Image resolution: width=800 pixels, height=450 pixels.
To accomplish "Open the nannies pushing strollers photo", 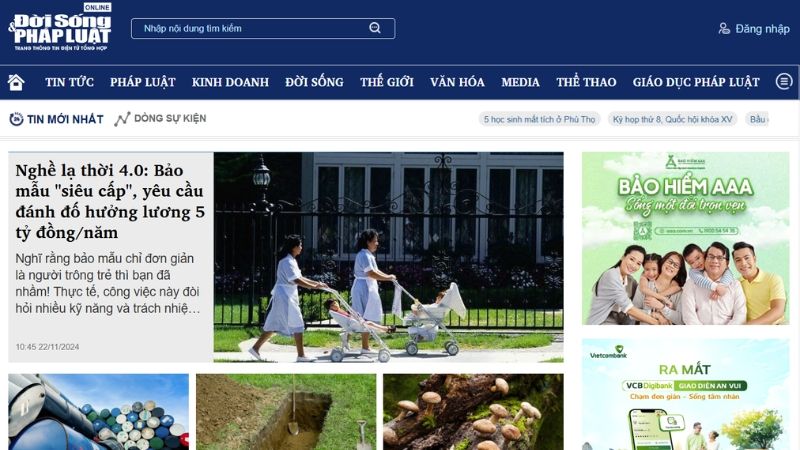I will 389,257.
